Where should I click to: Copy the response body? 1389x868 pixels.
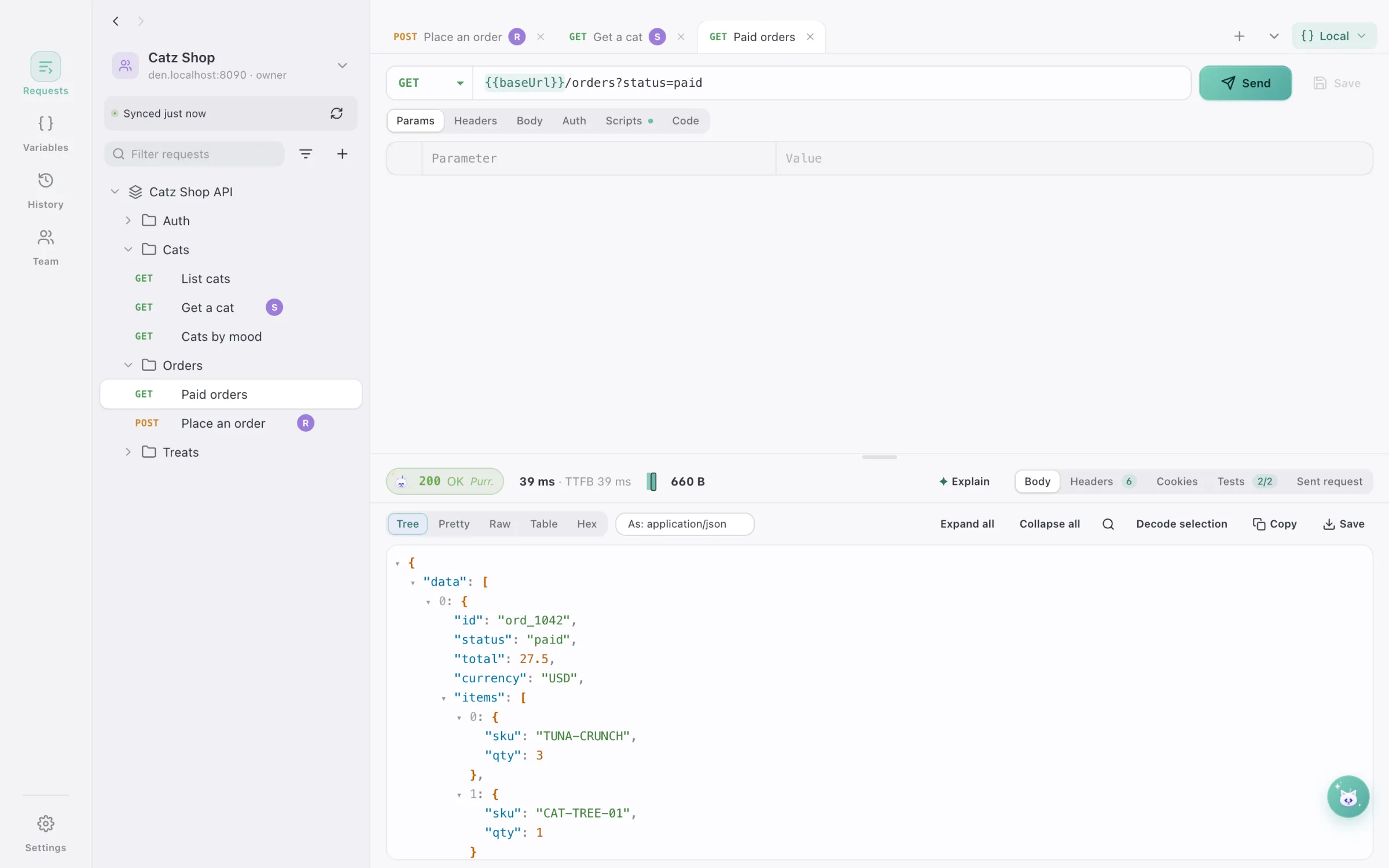pyautogui.click(x=1275, y=524)
